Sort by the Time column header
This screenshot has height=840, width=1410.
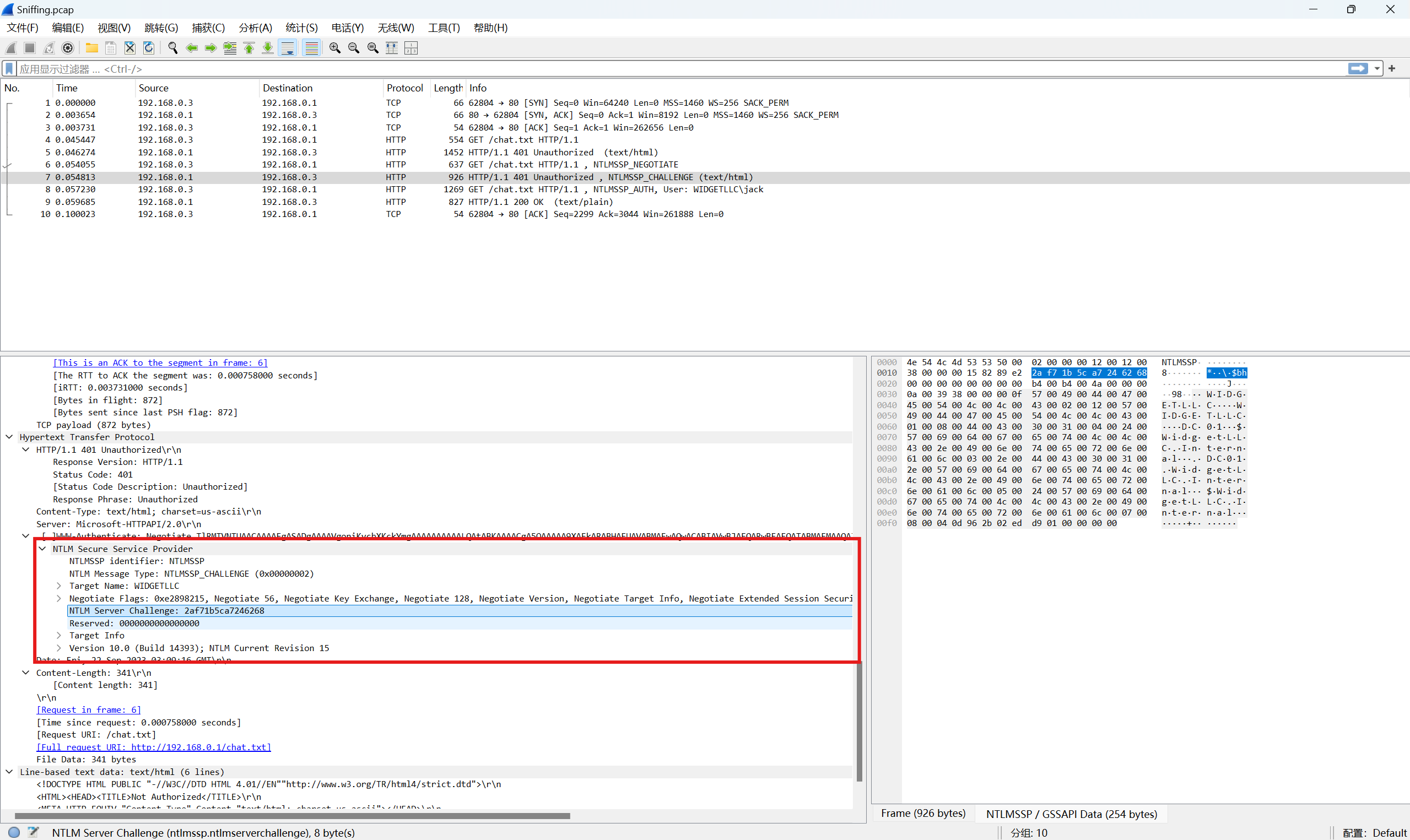tap(94, 88)
